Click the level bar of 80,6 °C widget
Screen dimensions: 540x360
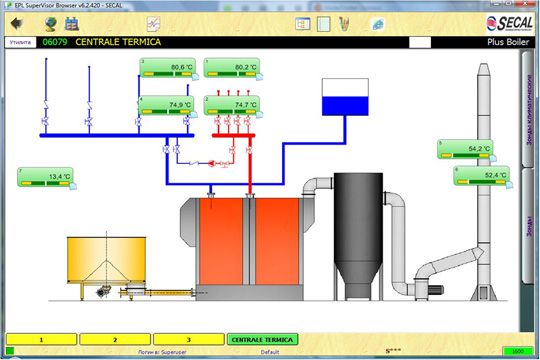[167, 74]
